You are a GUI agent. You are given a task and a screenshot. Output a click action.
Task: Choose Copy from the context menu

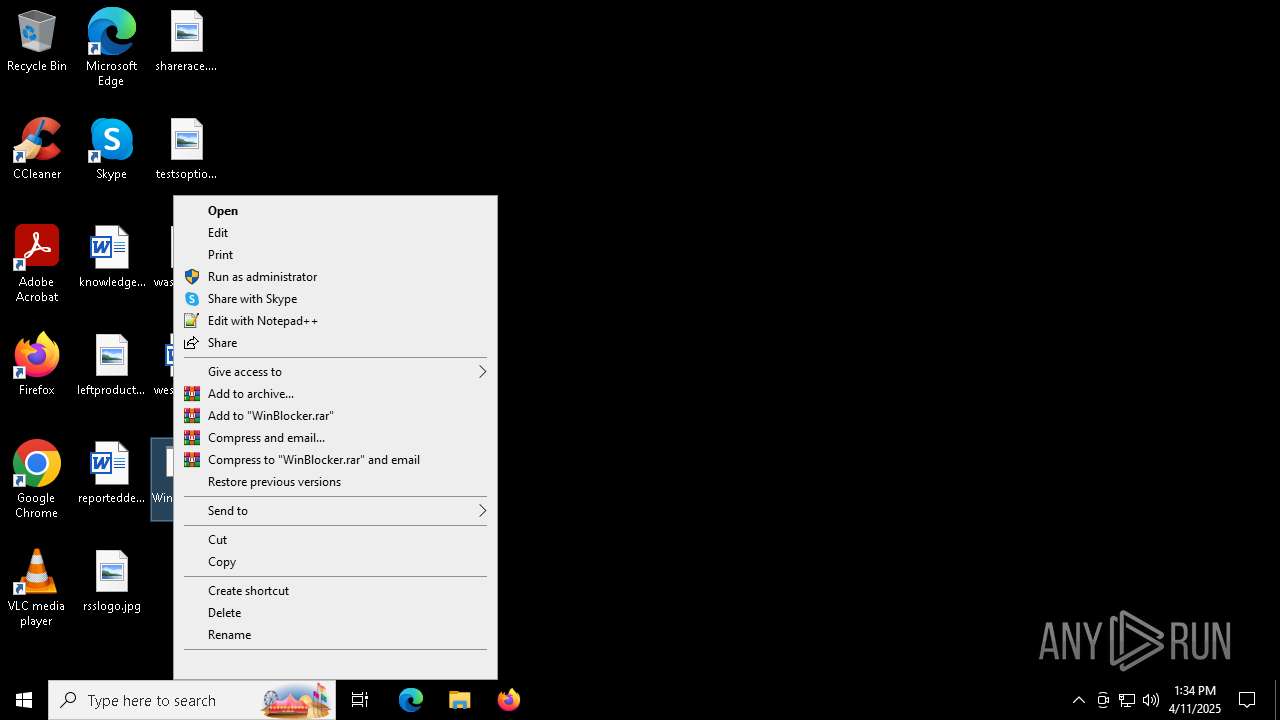[335, 562]
